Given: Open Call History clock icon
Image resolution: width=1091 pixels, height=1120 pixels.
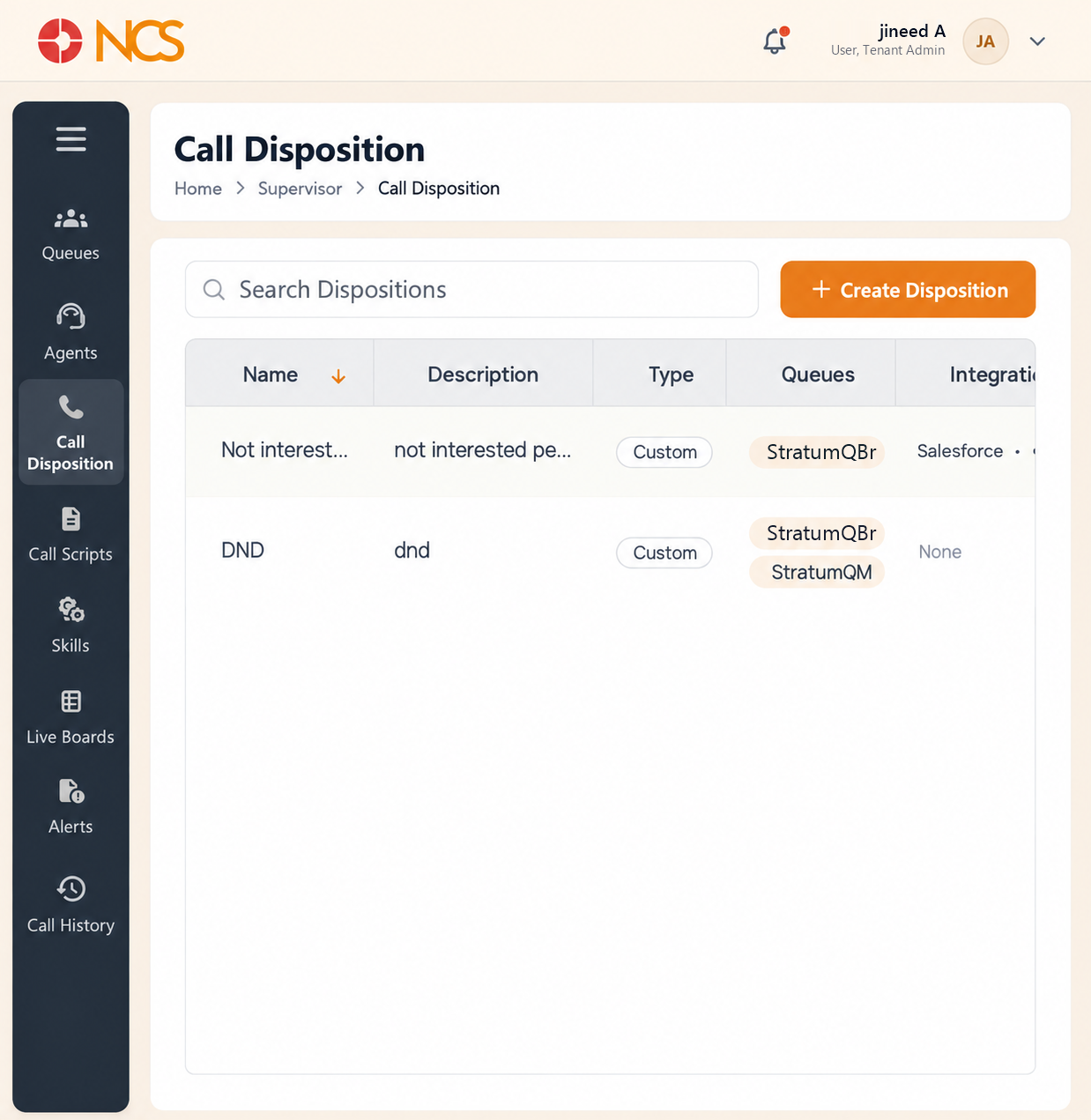Looking at the screenshot, I should [x=71, y=888].
